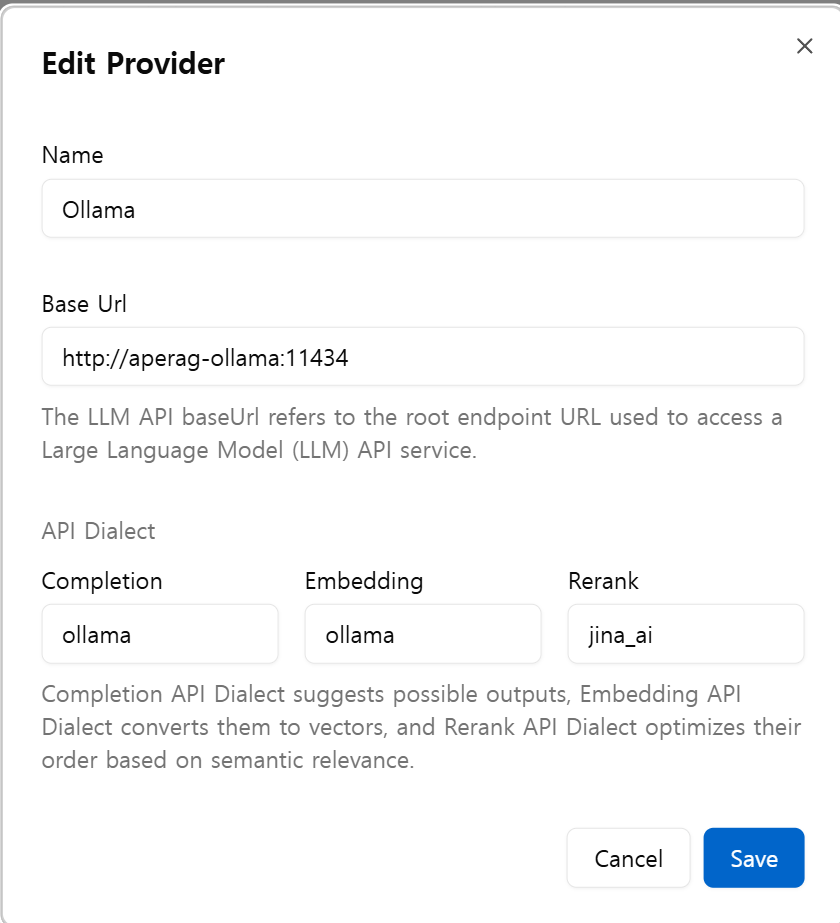Click the Completion label
Screen dimensions: 840x923
point(102,581)
